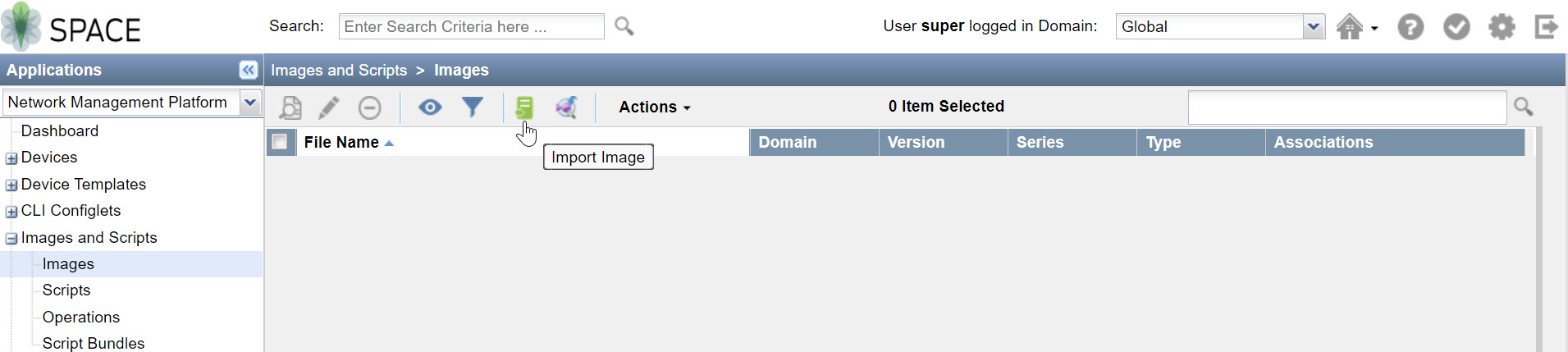Open the gear settings icon
The height and width of the screenshot is (352, 1568).
pyautogui.click(x=1502, y=27)
